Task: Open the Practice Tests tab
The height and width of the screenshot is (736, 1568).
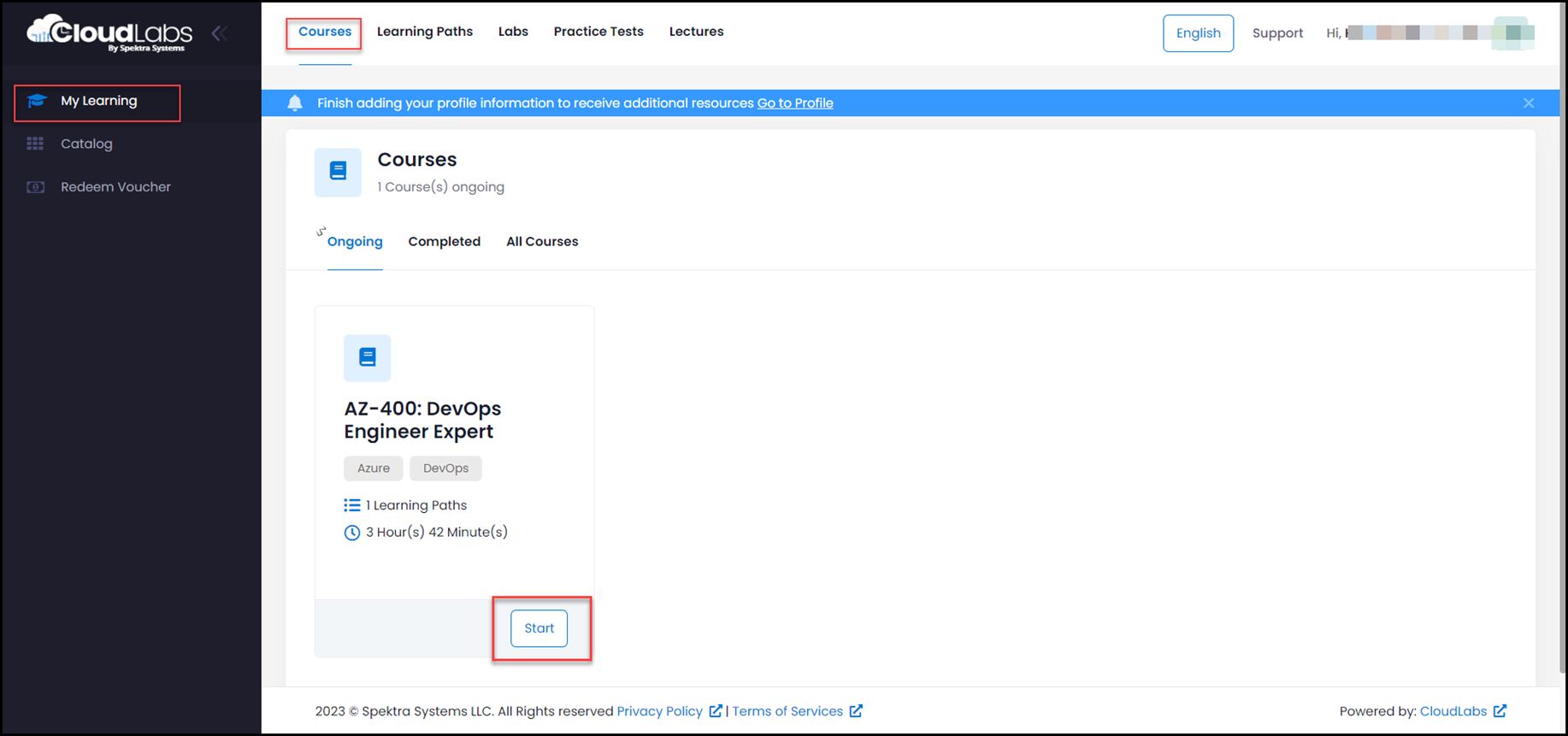Action: click(598, 32)
